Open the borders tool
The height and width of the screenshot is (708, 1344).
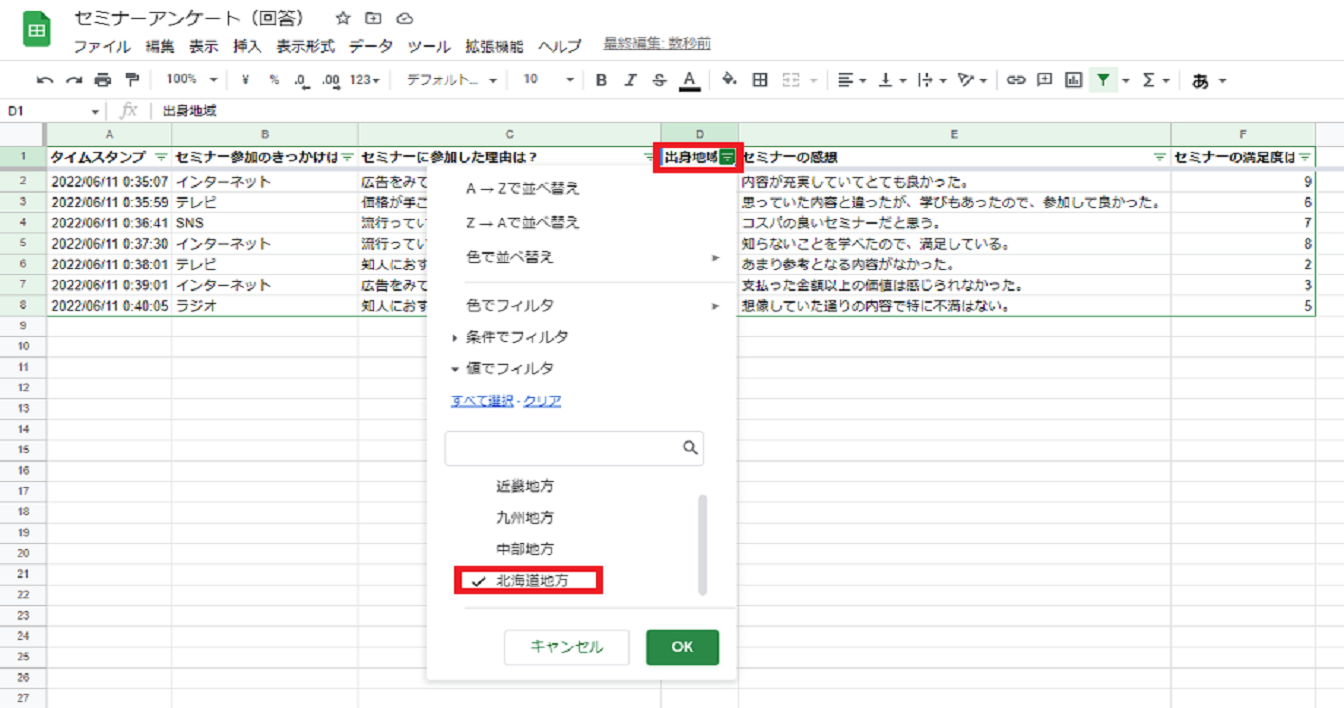coord(760,80)
